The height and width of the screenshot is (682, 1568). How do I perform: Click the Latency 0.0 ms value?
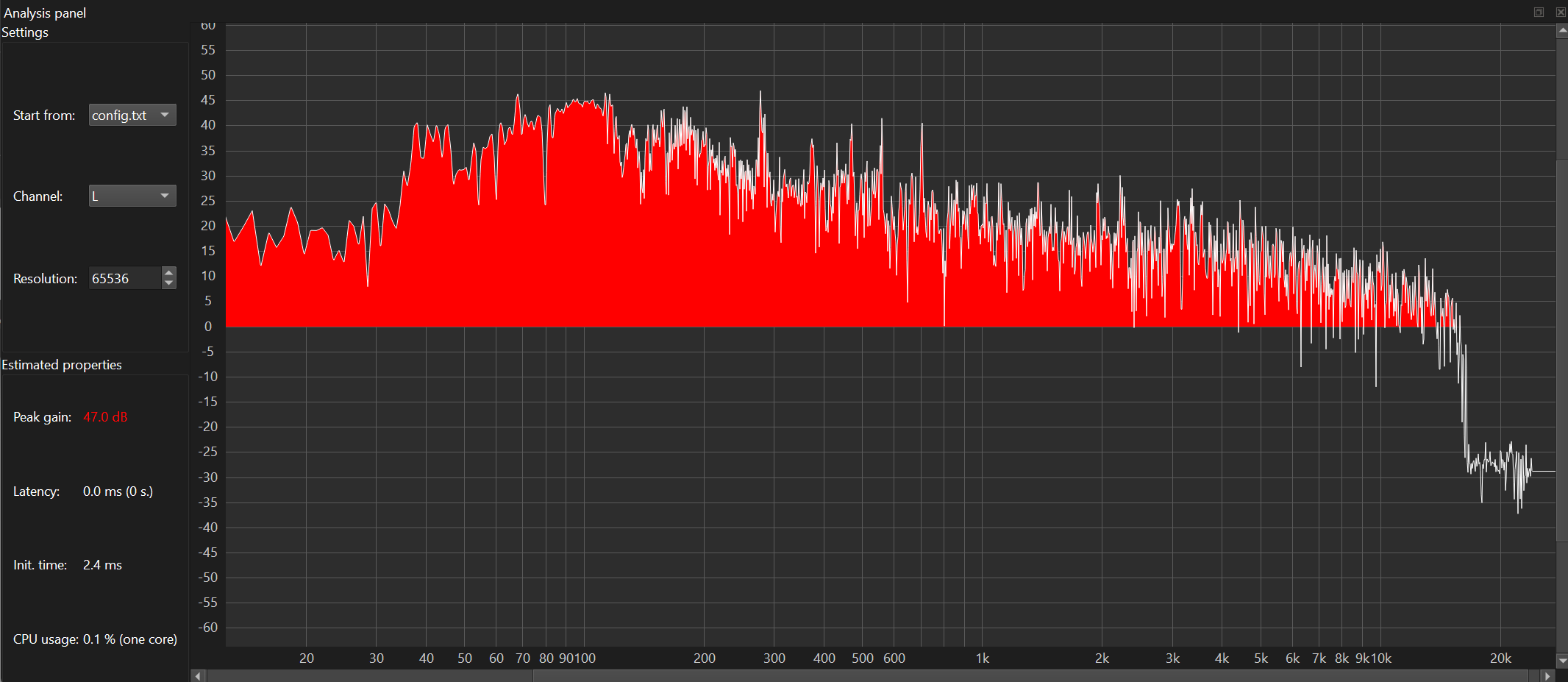(118, 491)
